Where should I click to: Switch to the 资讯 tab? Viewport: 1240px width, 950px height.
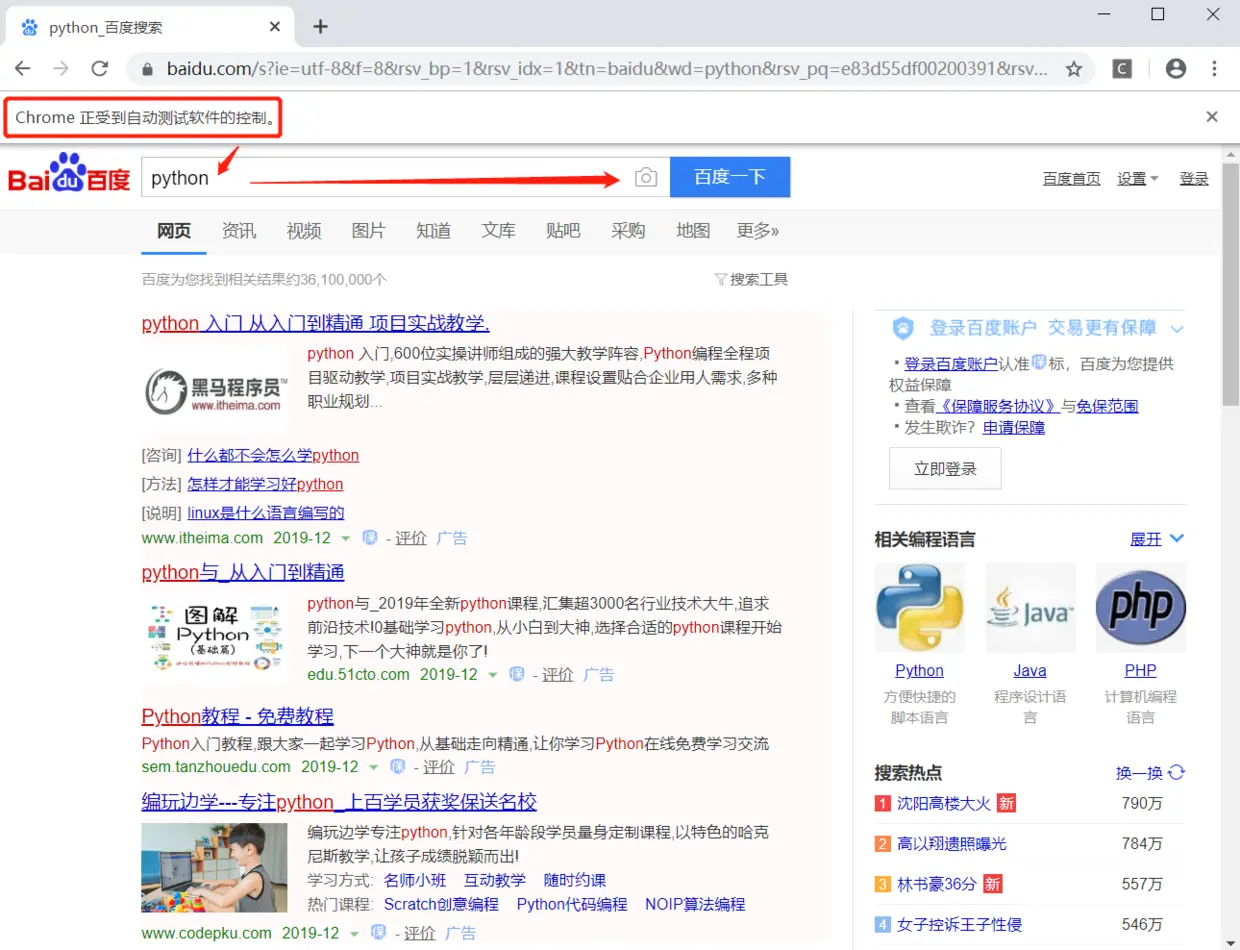point(239,231)
